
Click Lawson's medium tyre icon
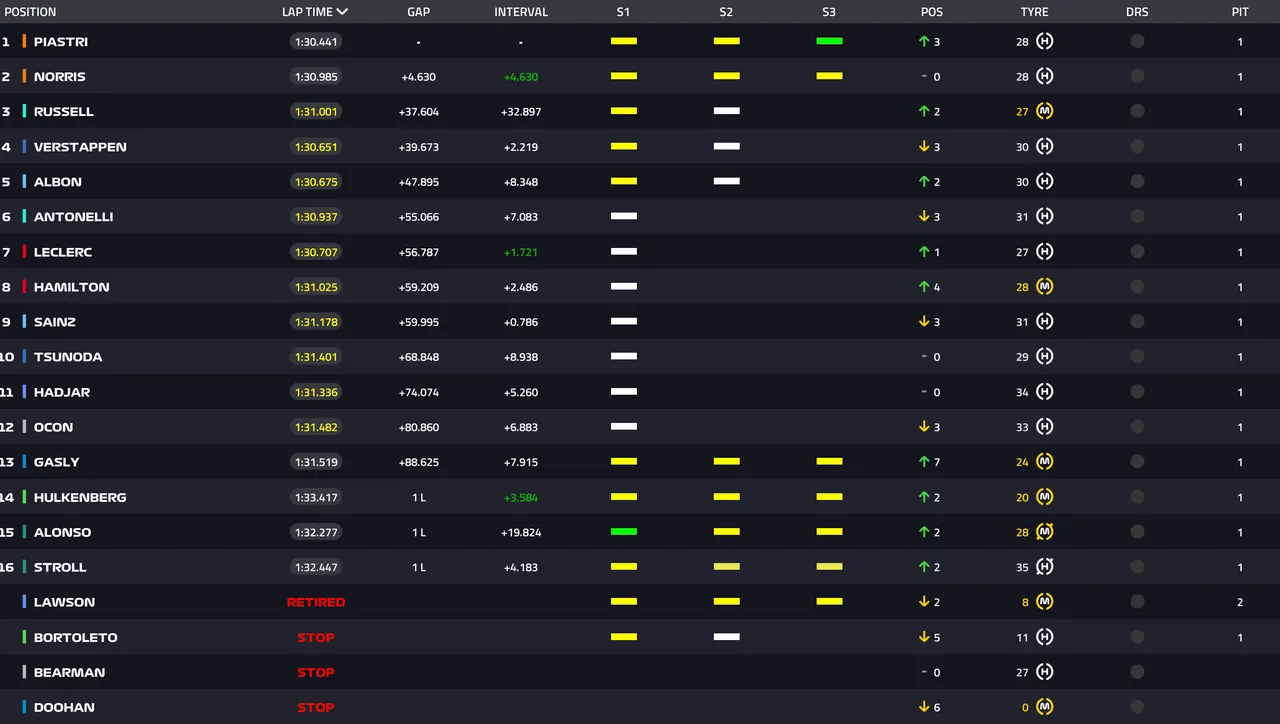1045,601
